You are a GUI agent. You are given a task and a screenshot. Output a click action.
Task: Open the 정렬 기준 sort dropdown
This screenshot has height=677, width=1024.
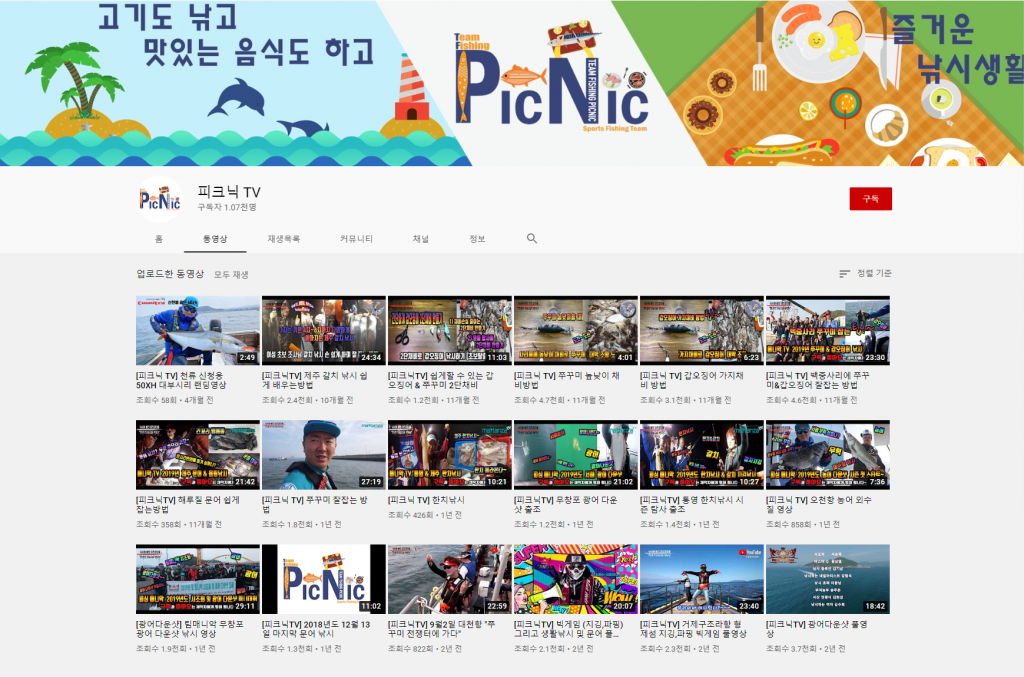866,274
